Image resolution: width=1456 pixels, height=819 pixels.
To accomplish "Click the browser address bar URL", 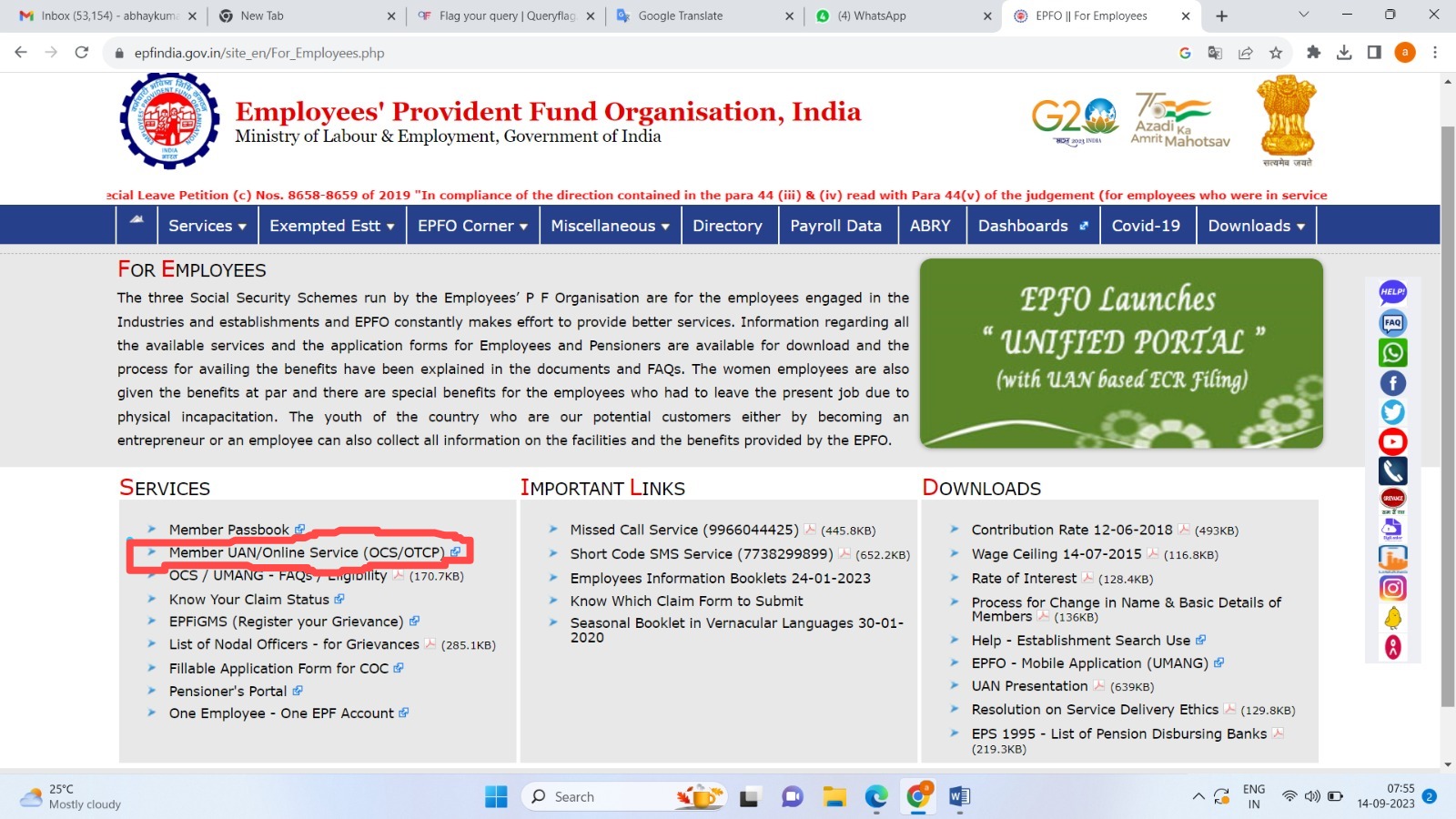I will [x=259, y=53].
